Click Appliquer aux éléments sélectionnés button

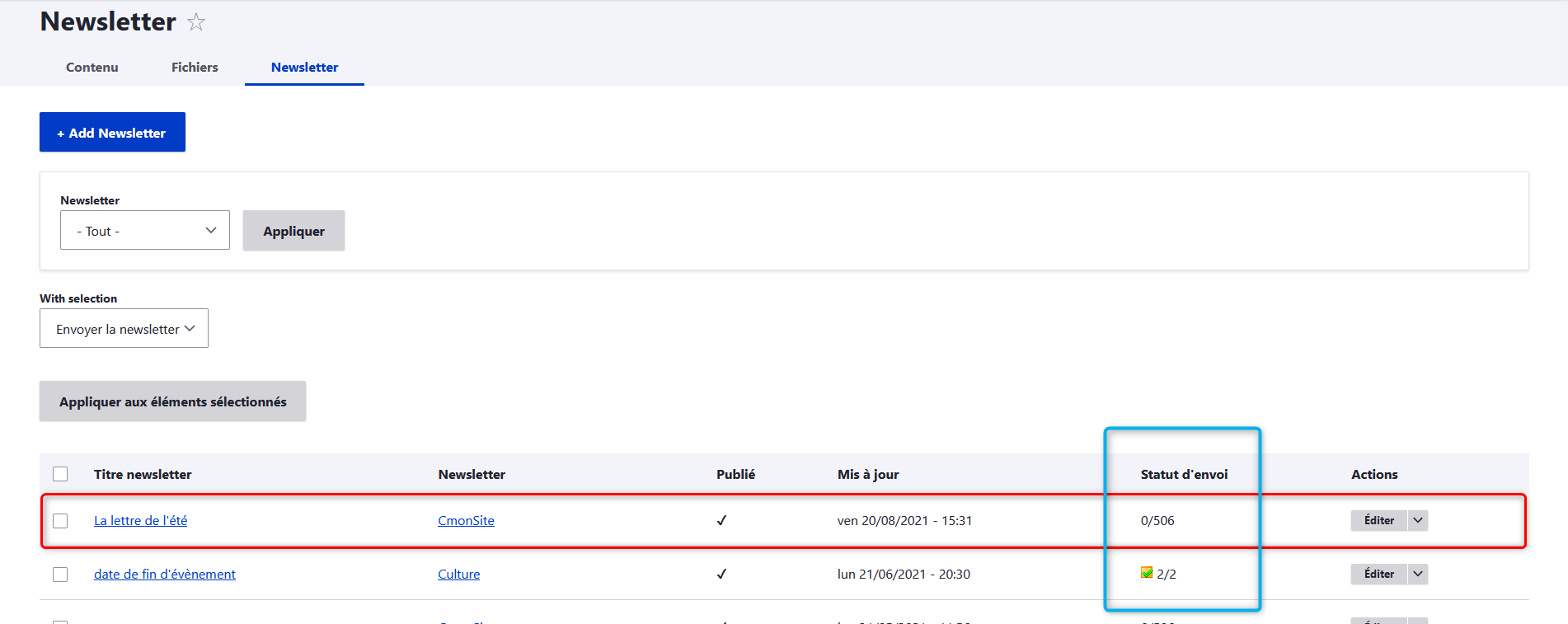(x=173, y=401)
